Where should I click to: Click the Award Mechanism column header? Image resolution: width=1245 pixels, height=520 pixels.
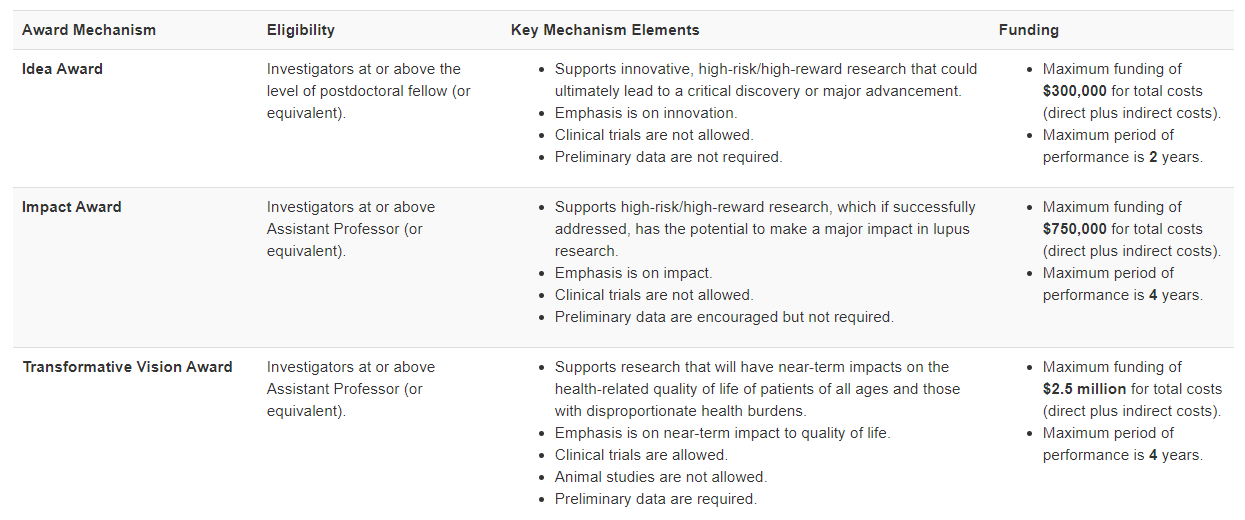pos(89,30)
